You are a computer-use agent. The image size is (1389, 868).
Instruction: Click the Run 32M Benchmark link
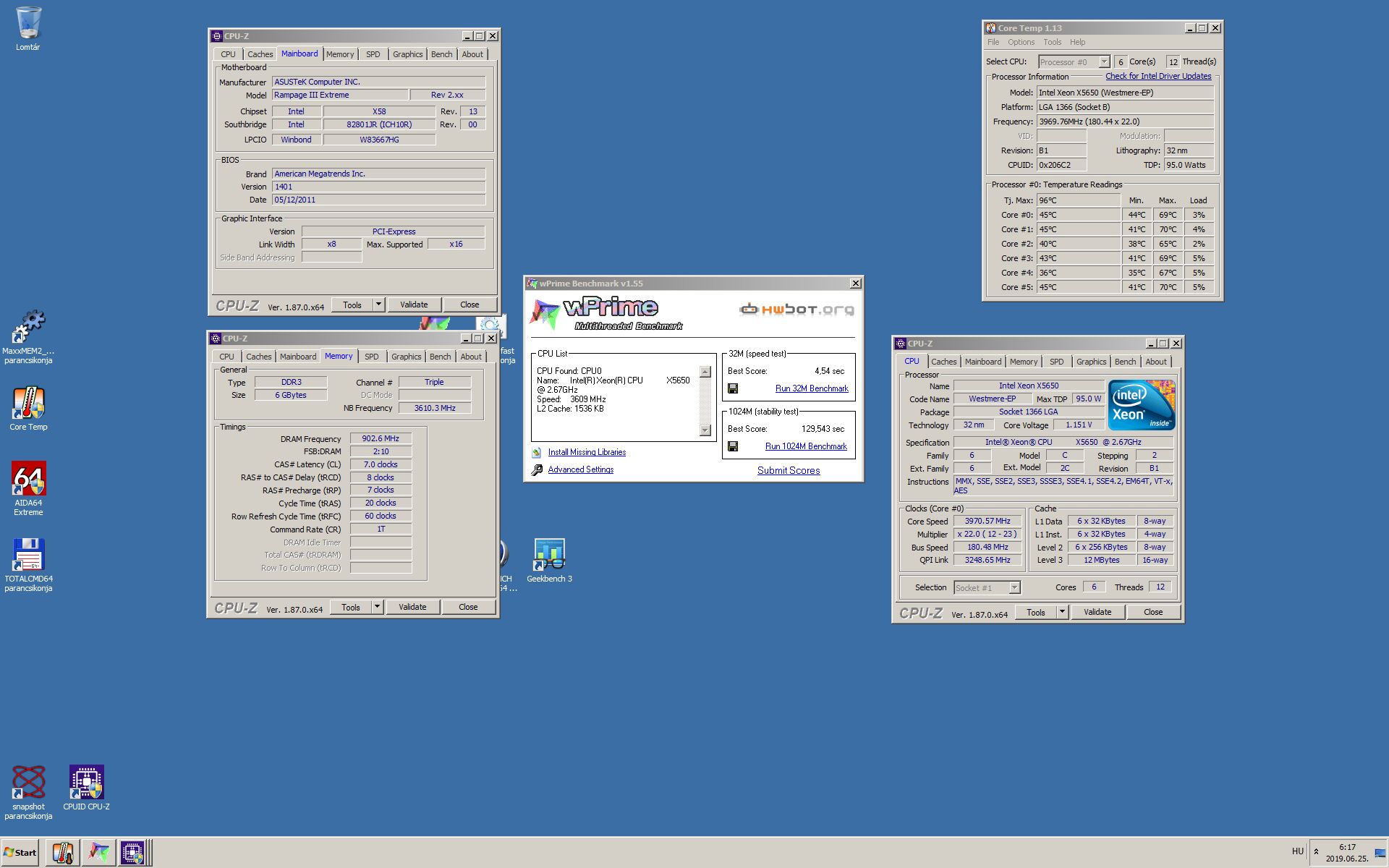coord(812,388)
